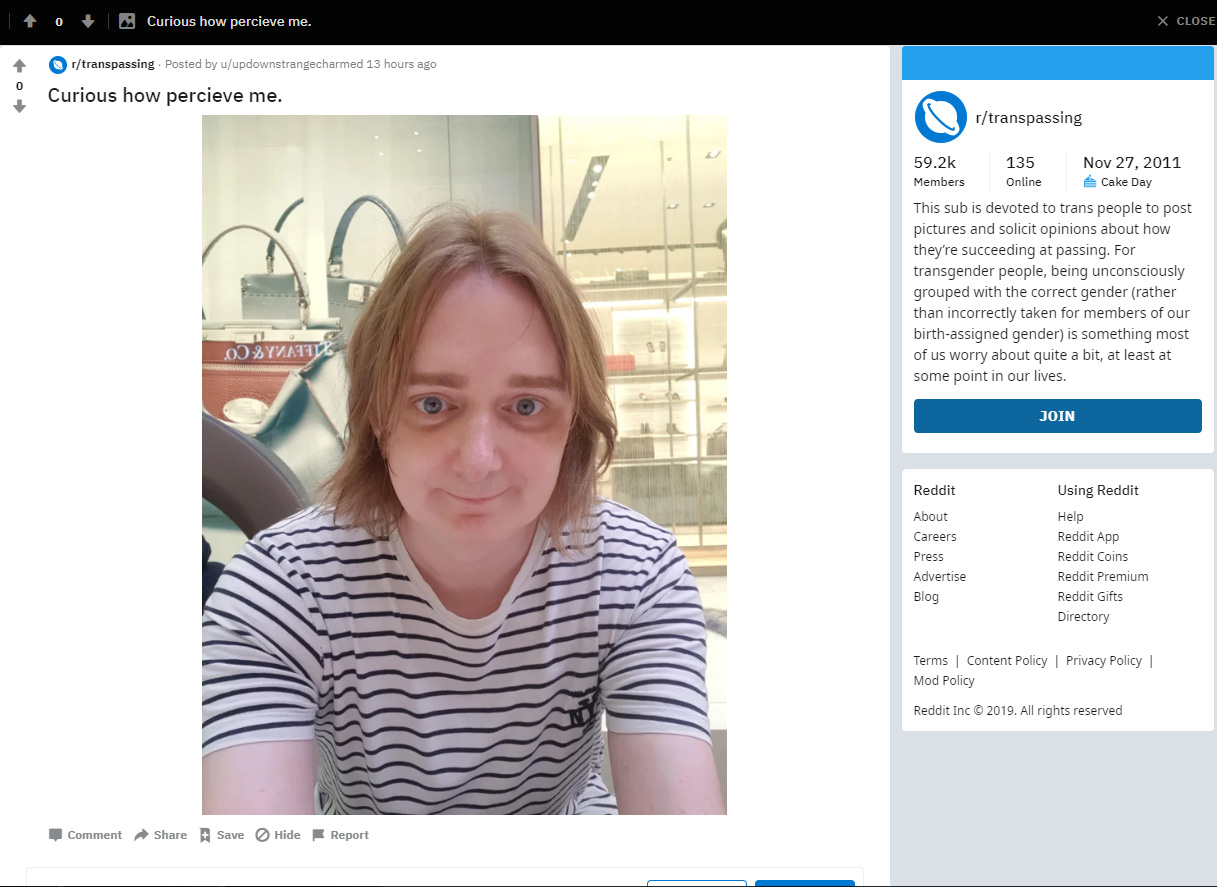This screenshot has height=887, width=1217.
Task: Open the post photo
Action: pos(464,465)
